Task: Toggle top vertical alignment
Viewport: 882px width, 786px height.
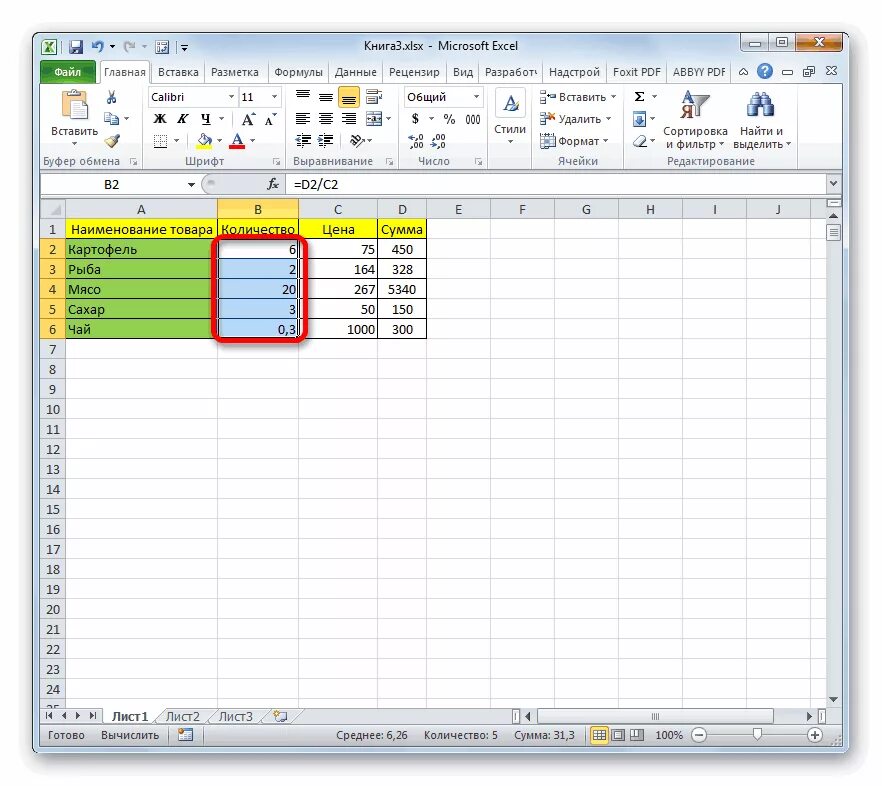Action: [303, 97]
